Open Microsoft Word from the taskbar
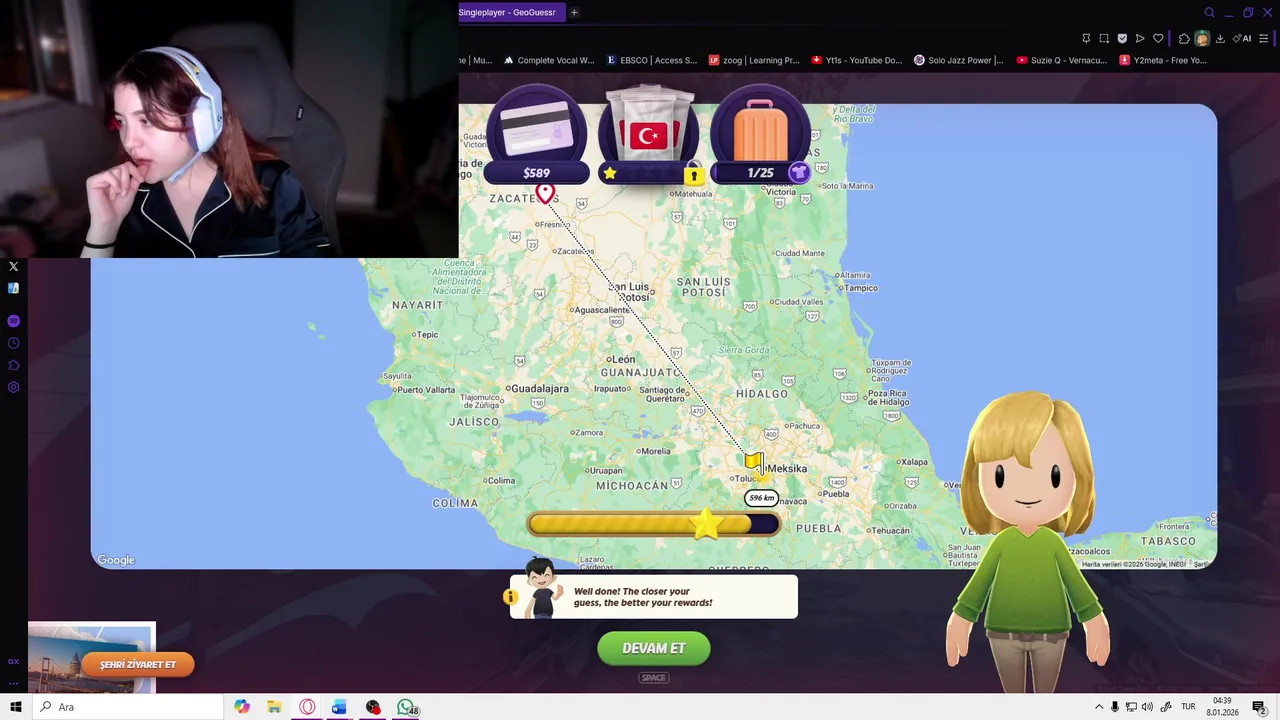Viewport: 1280px width, 720px height. click(x=339, y=707)
